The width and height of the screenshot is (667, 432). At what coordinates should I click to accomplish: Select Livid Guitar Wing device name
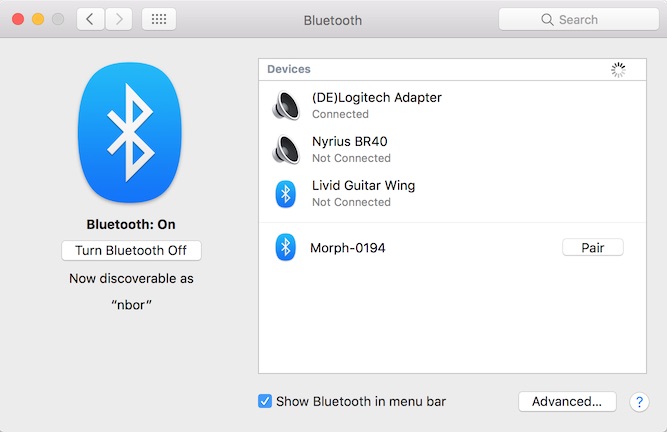tap(363, 185)
